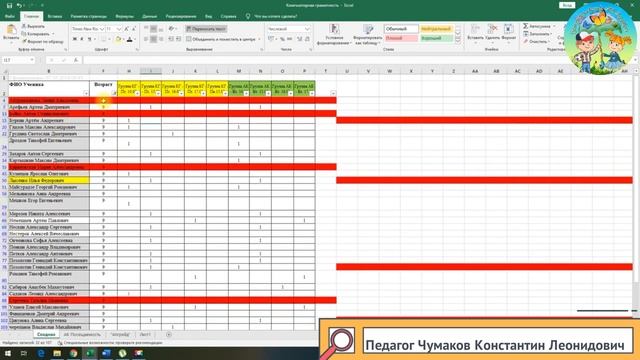Click the font color letter A
The image size is (640, 360).
point(130,39)
